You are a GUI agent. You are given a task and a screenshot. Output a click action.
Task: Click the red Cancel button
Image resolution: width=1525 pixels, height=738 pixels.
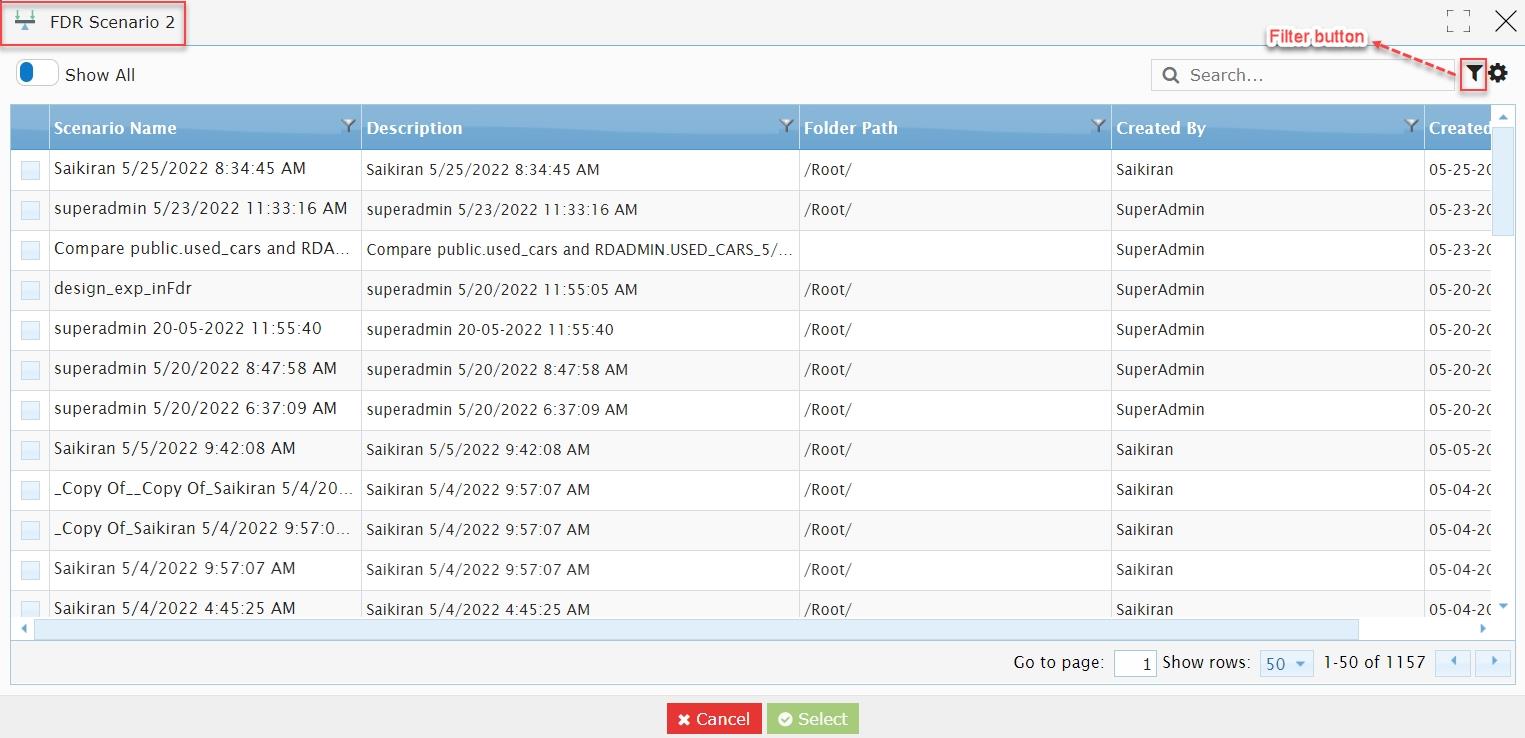pos(714,719)
